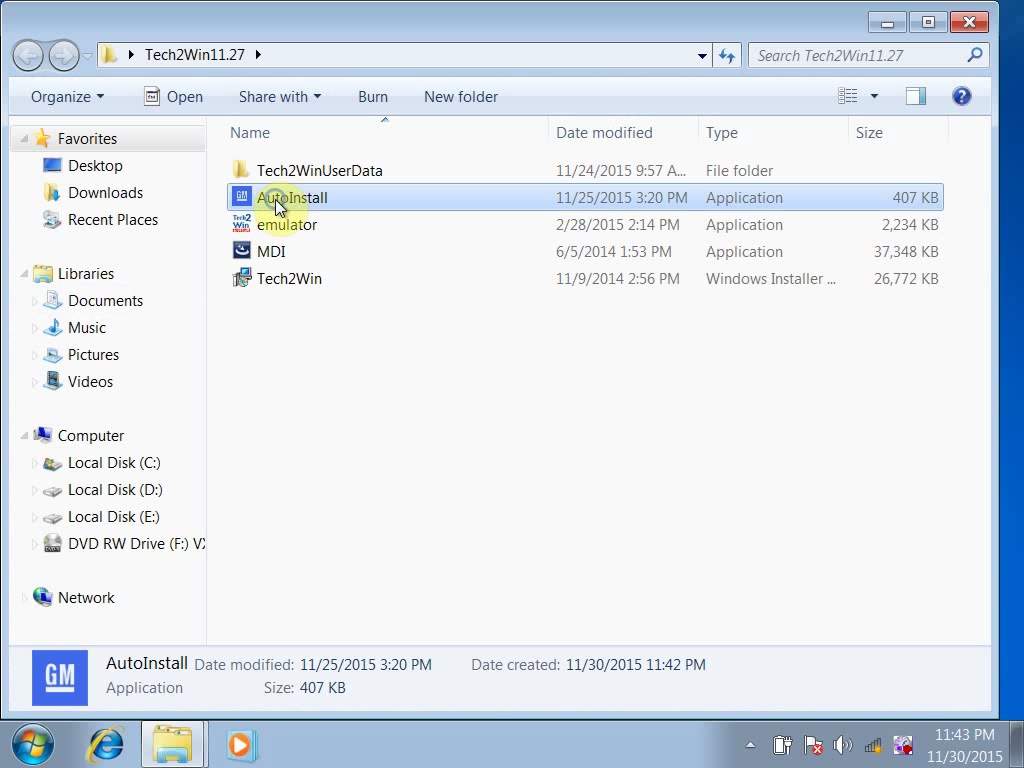Collapse the Computer section arrow
This screenshot has height=768, width=1024.
pyautogui.click(x=24, y=436)
